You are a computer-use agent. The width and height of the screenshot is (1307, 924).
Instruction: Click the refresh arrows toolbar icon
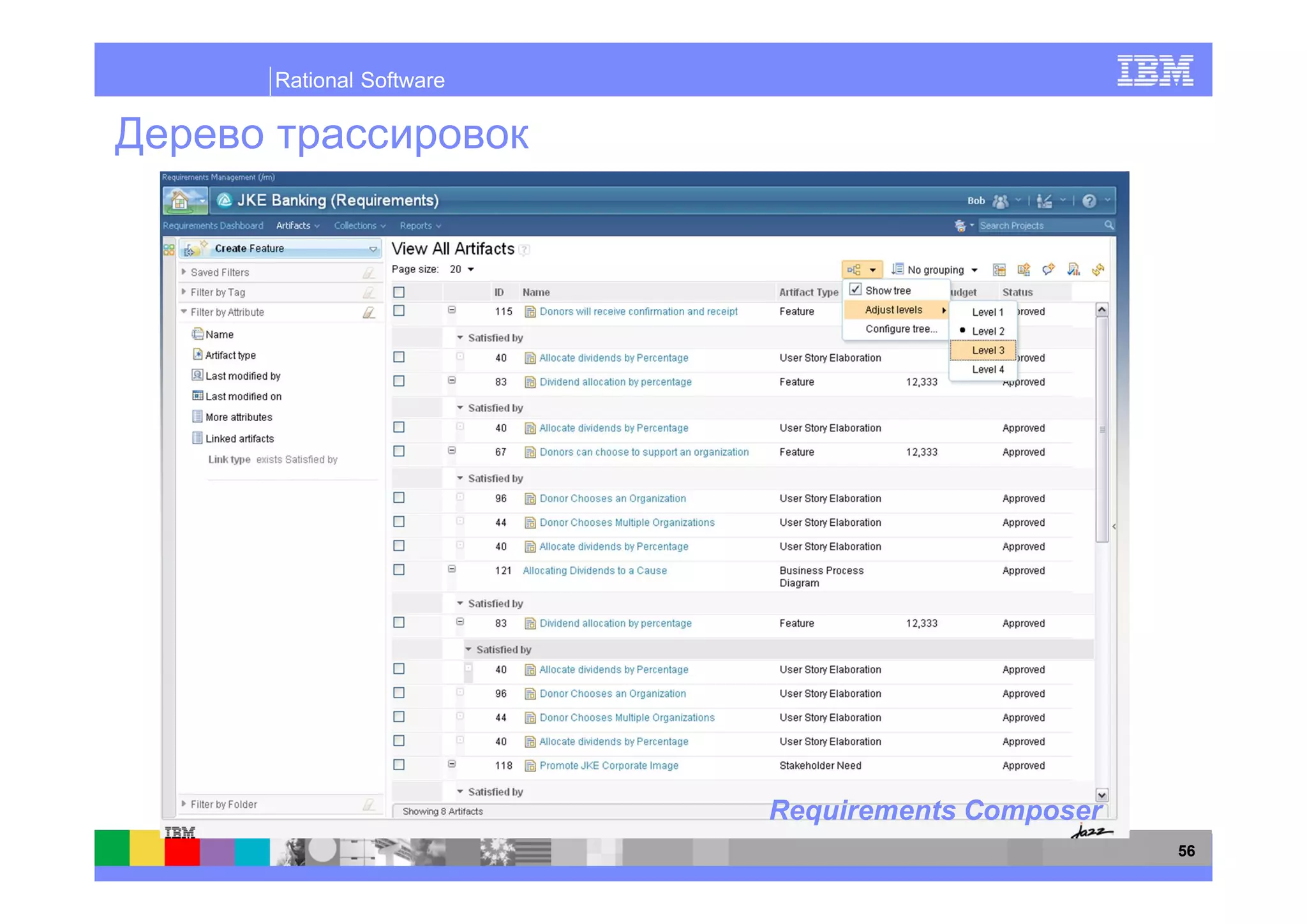[1098, 270]
